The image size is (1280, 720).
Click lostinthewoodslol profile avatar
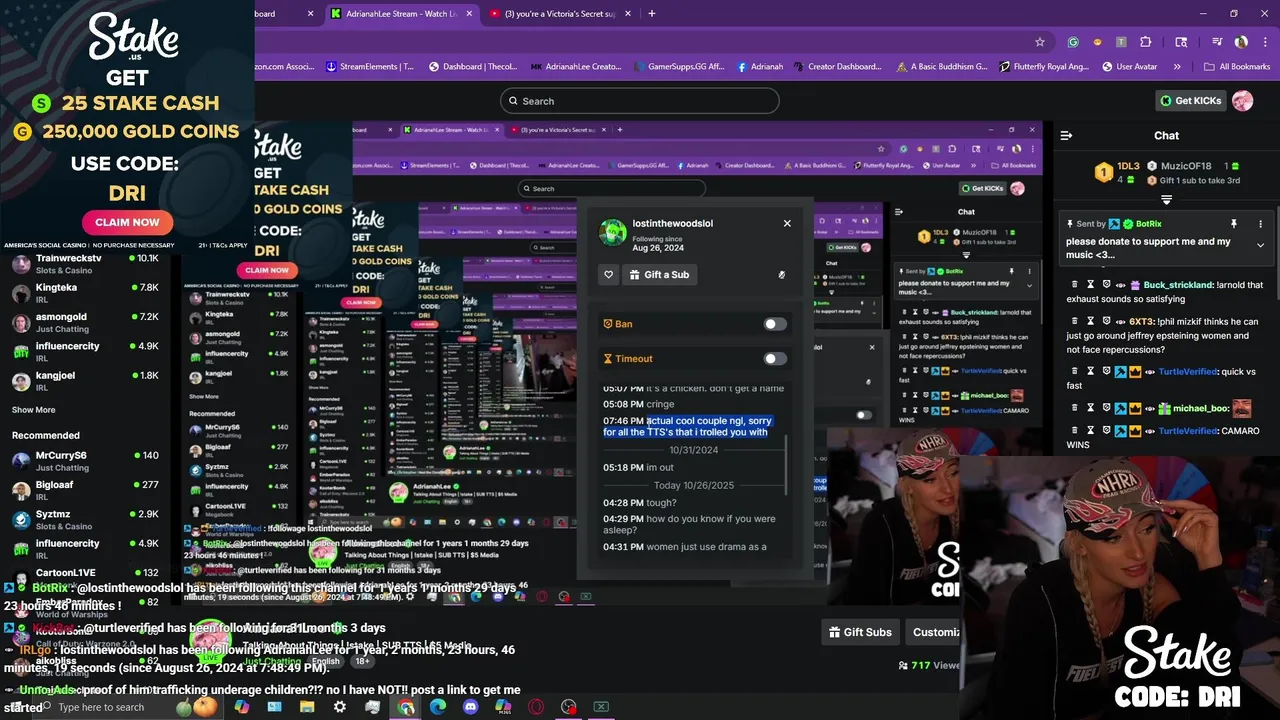613,233
